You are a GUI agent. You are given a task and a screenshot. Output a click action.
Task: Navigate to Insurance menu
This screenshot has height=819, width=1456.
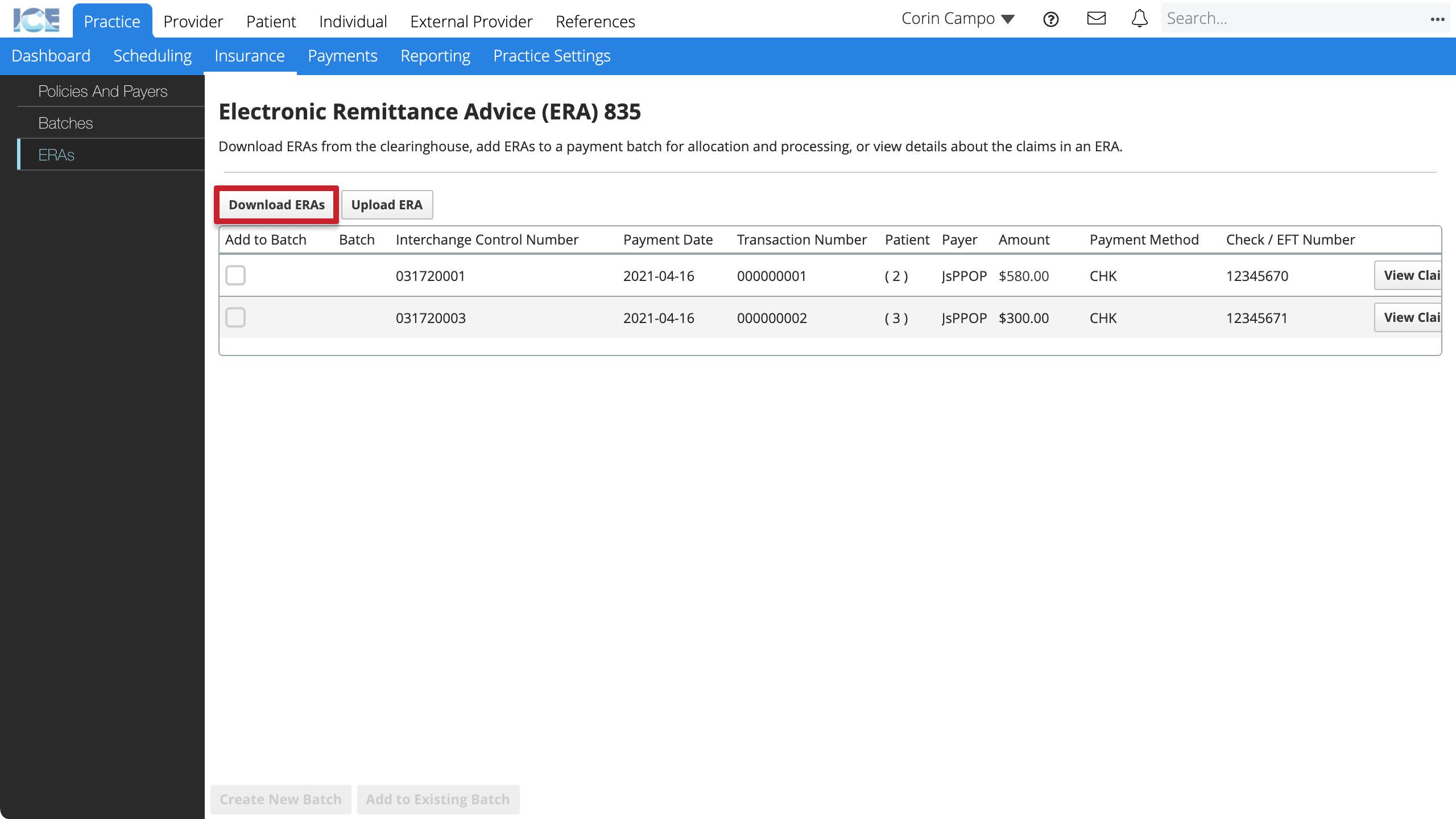249,56
